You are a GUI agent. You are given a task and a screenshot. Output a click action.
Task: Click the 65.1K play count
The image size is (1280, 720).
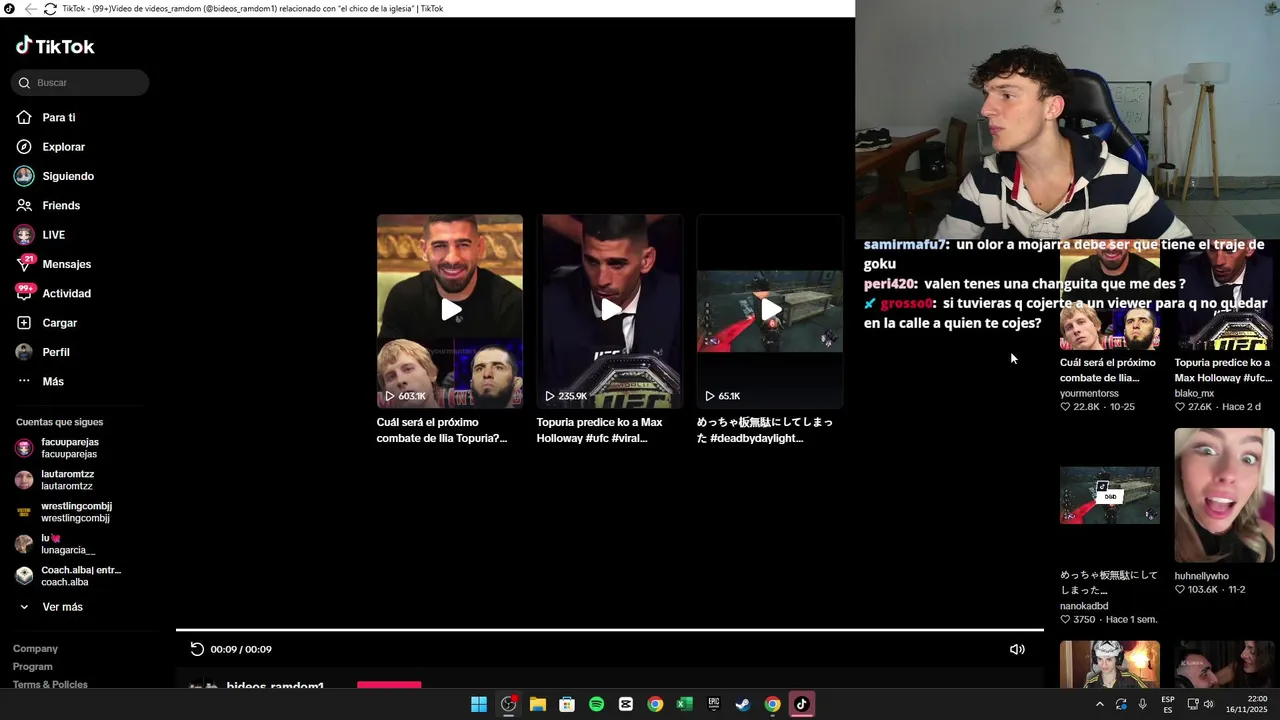tap(723, 396)
